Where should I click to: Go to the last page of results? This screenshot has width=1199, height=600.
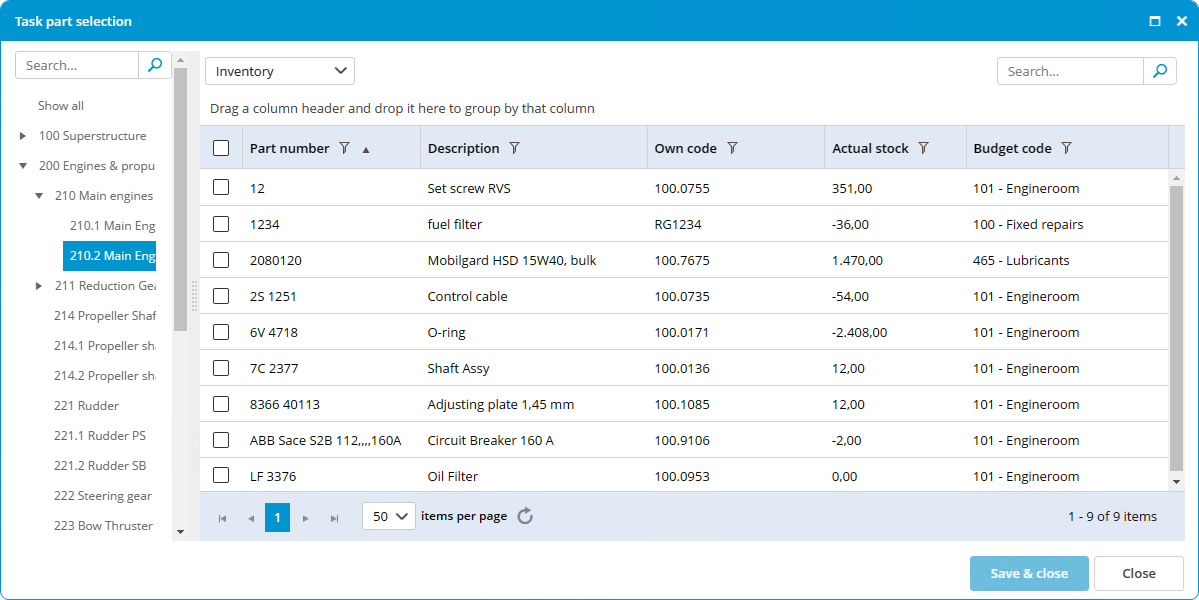334,518
